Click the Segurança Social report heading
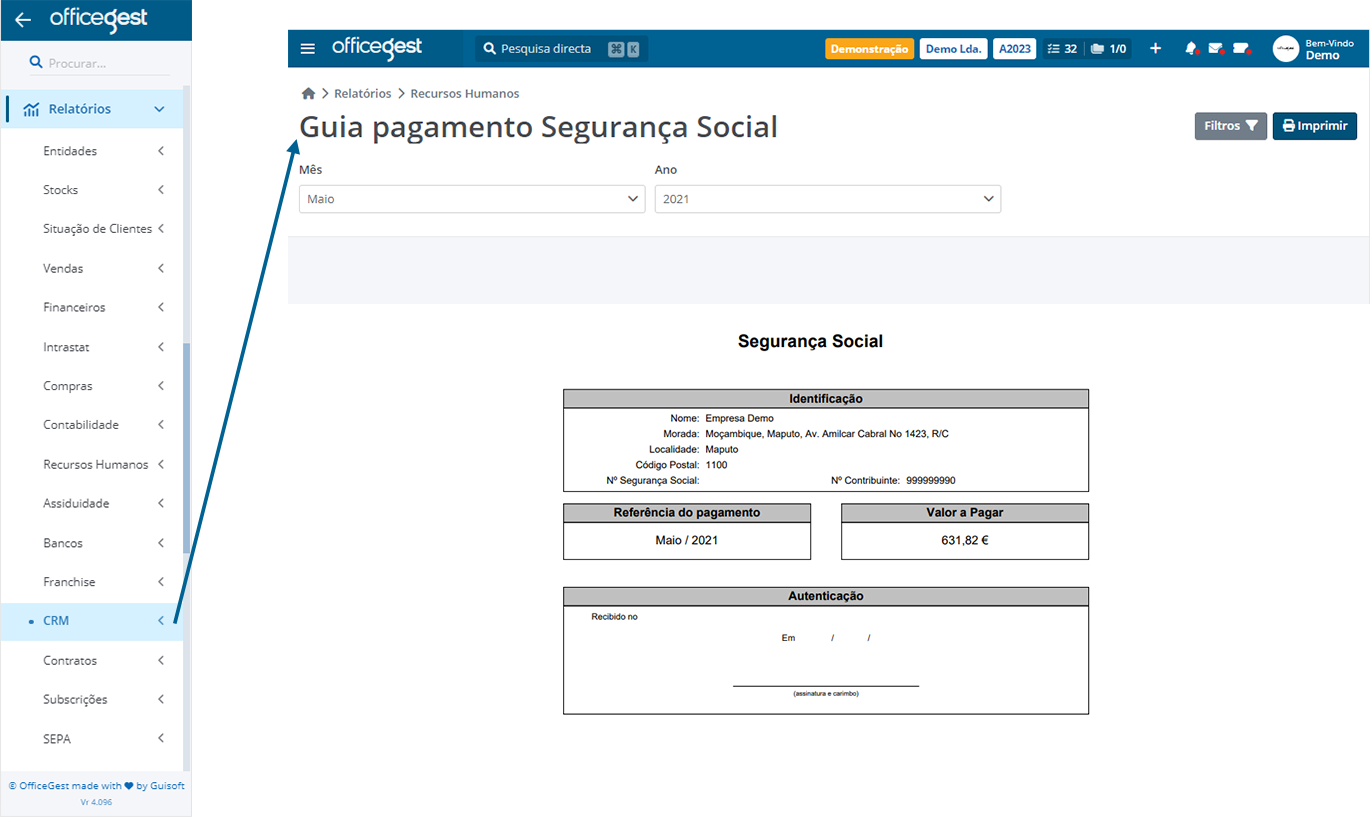The height and width of the screenshot is (817, 1370). [x=810, y=341]
